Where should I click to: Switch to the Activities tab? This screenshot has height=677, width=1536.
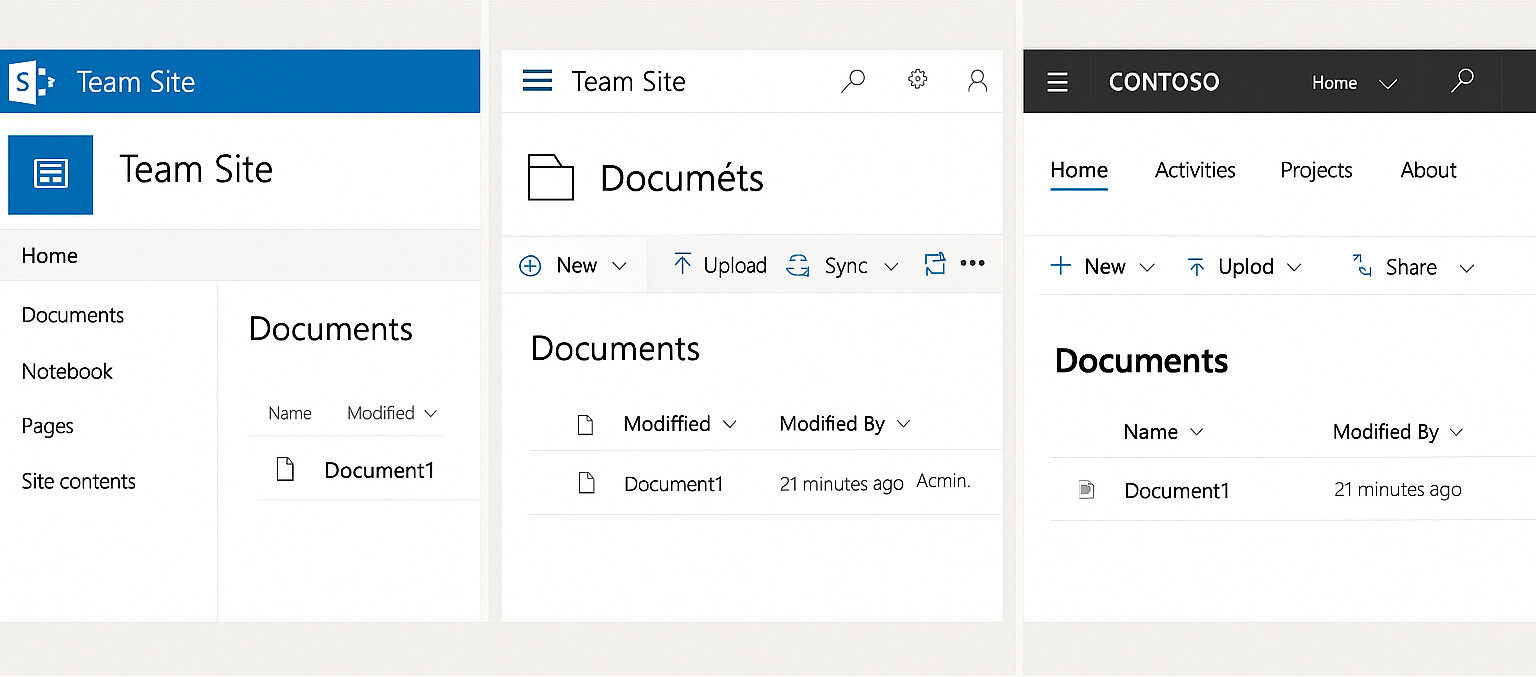(x=1195, y=170)
